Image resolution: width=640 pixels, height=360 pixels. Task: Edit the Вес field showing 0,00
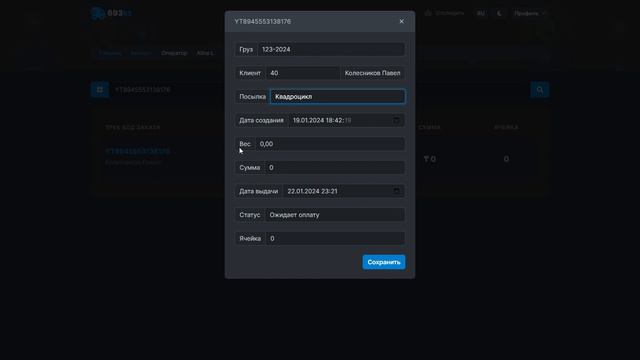[330, 144]
